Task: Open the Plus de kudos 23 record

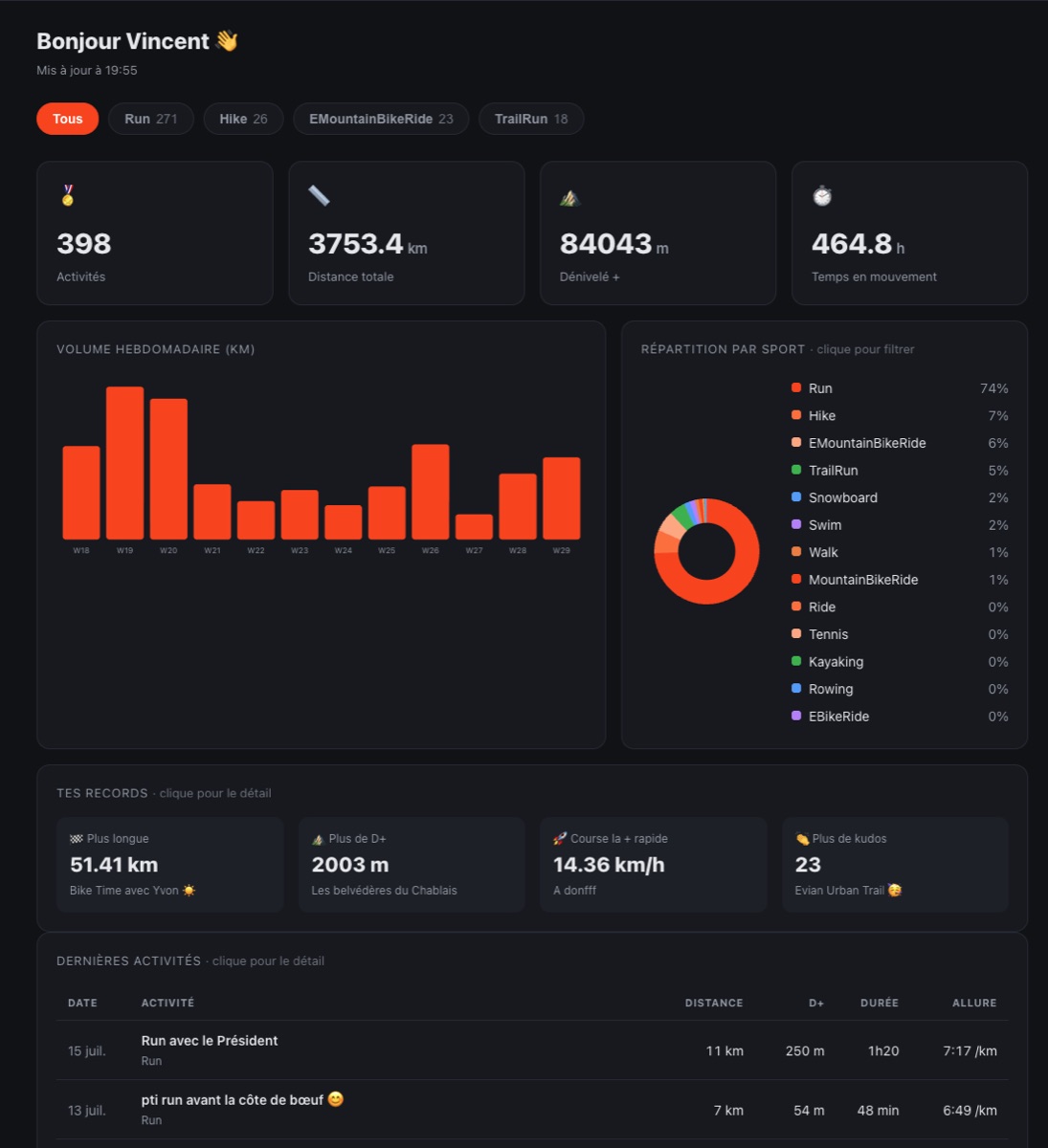Action: tap(895, 865)
